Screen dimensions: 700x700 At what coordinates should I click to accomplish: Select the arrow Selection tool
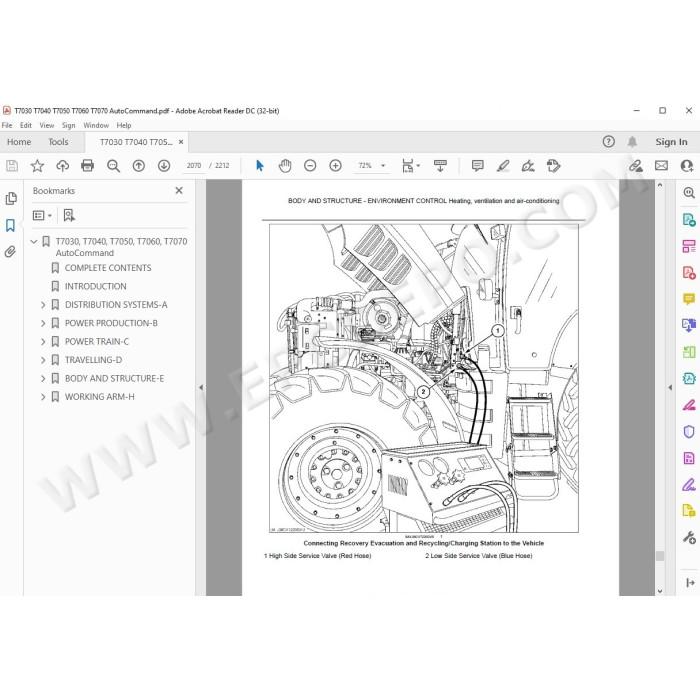point(260,166)
